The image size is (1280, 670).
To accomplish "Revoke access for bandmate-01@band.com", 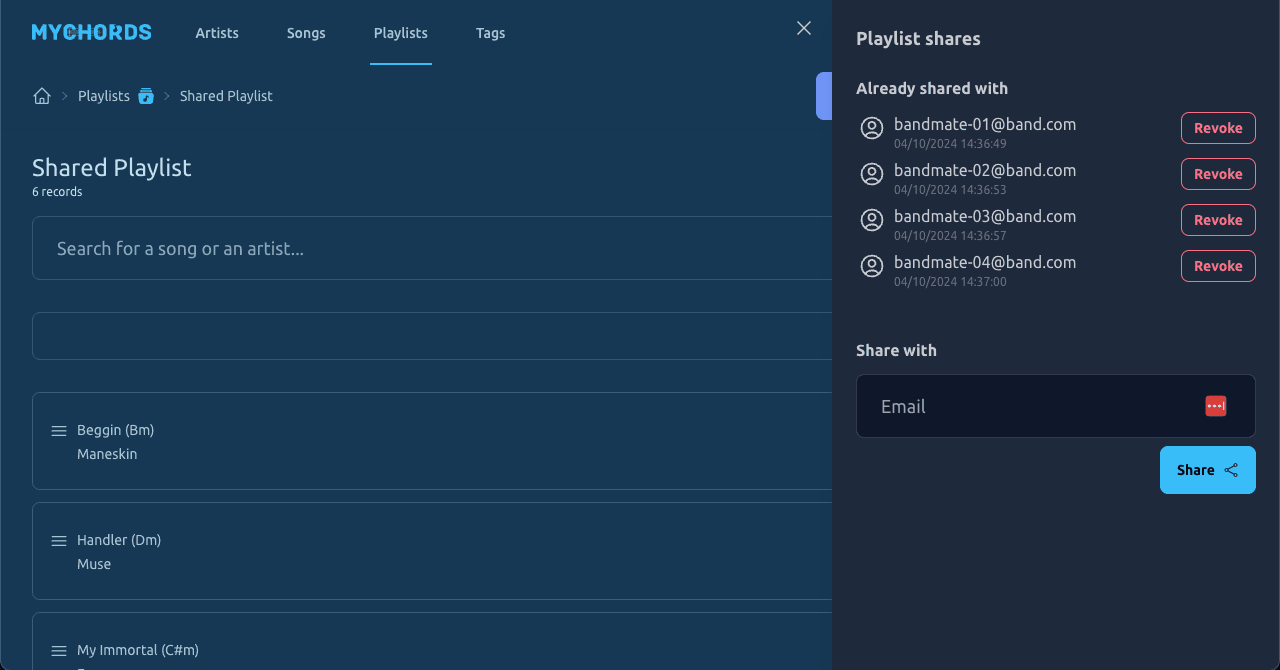I will [x=1218, y=128].
